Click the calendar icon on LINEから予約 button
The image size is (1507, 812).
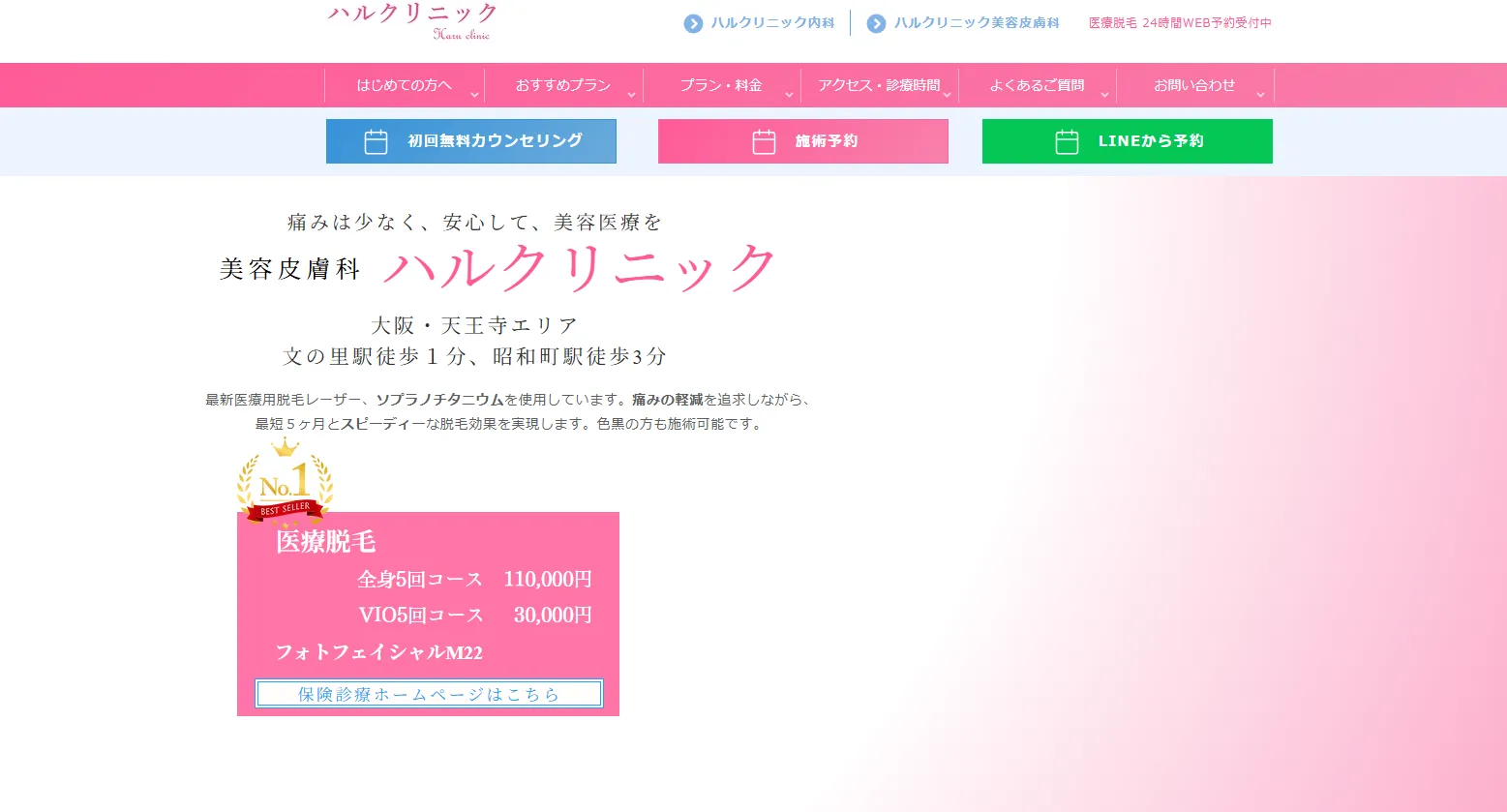pyautogui.click(x=1067, y=142)
